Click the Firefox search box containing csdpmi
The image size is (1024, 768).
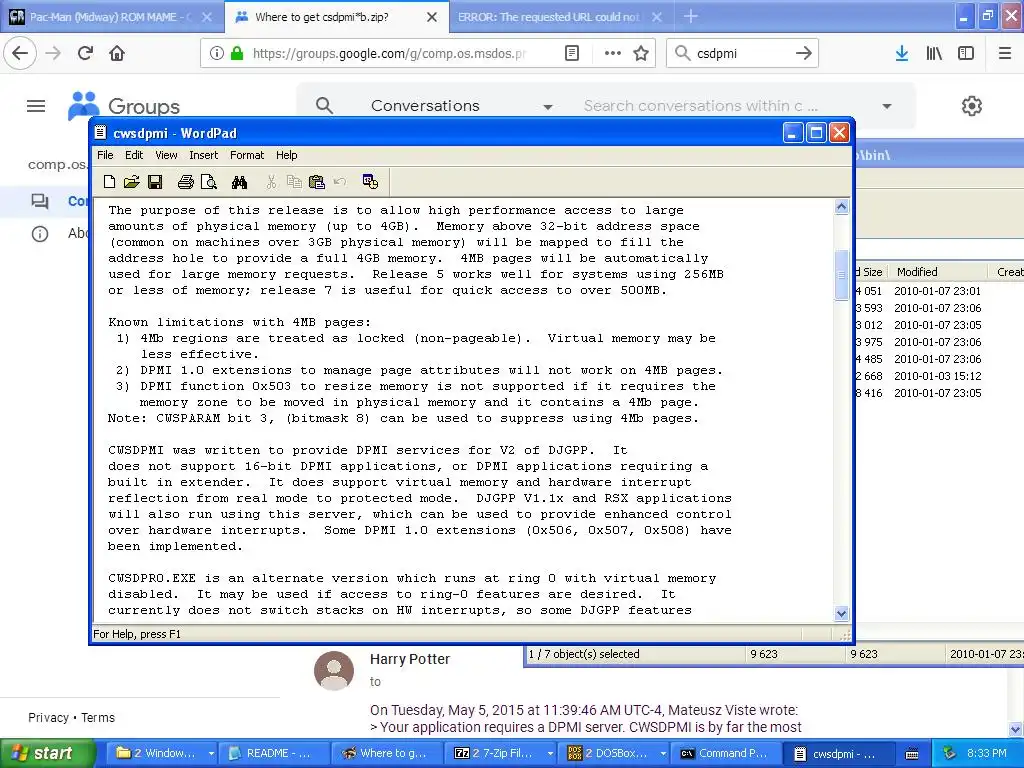pos(742,53)
